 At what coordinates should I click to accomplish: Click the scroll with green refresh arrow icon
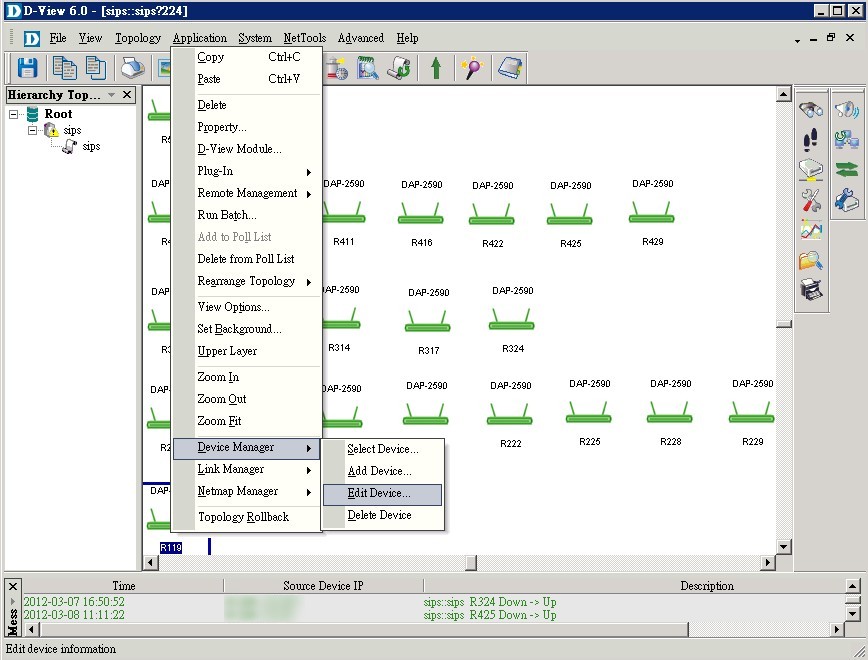pos(399,68)
